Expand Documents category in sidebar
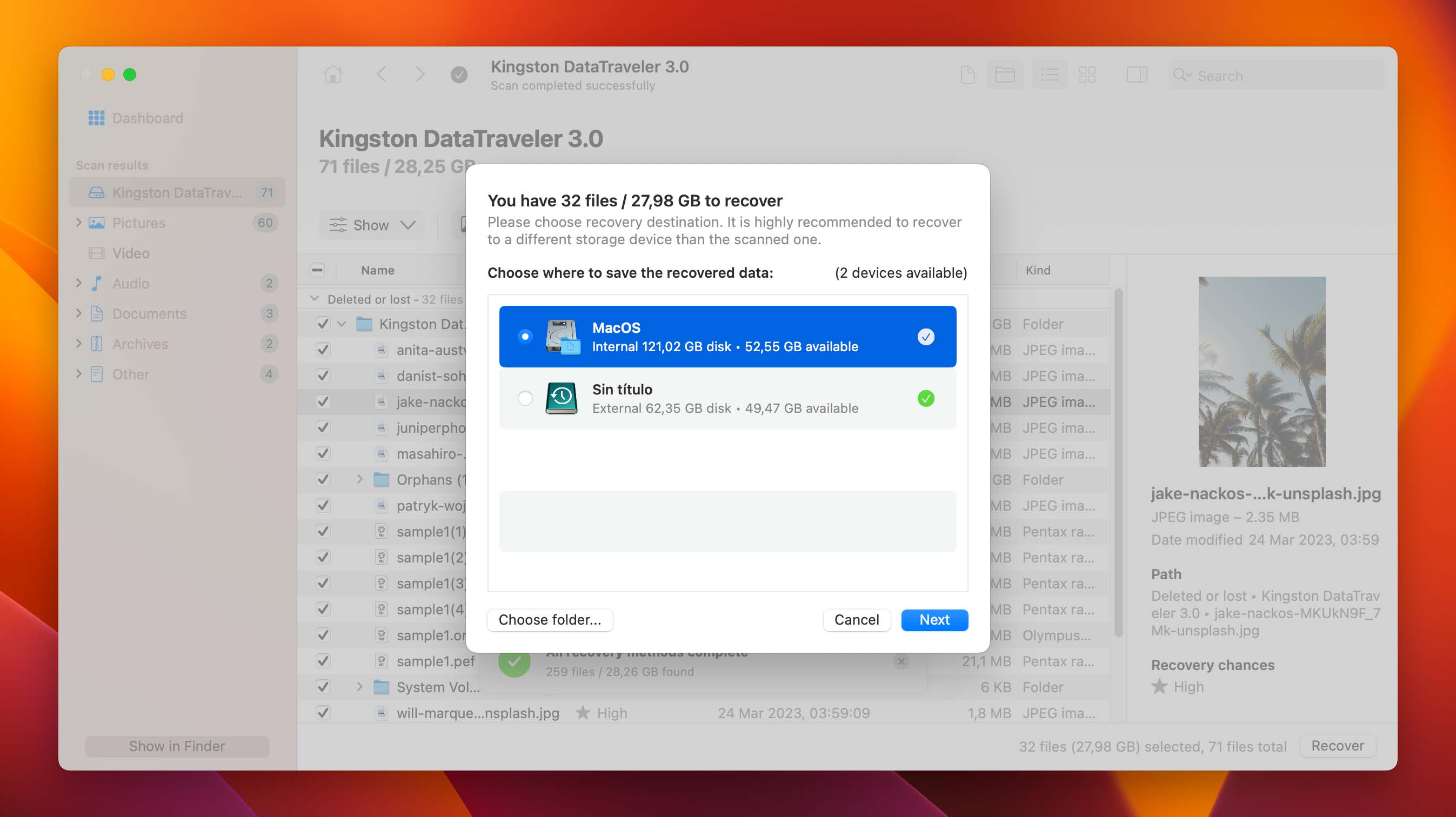 78,313
